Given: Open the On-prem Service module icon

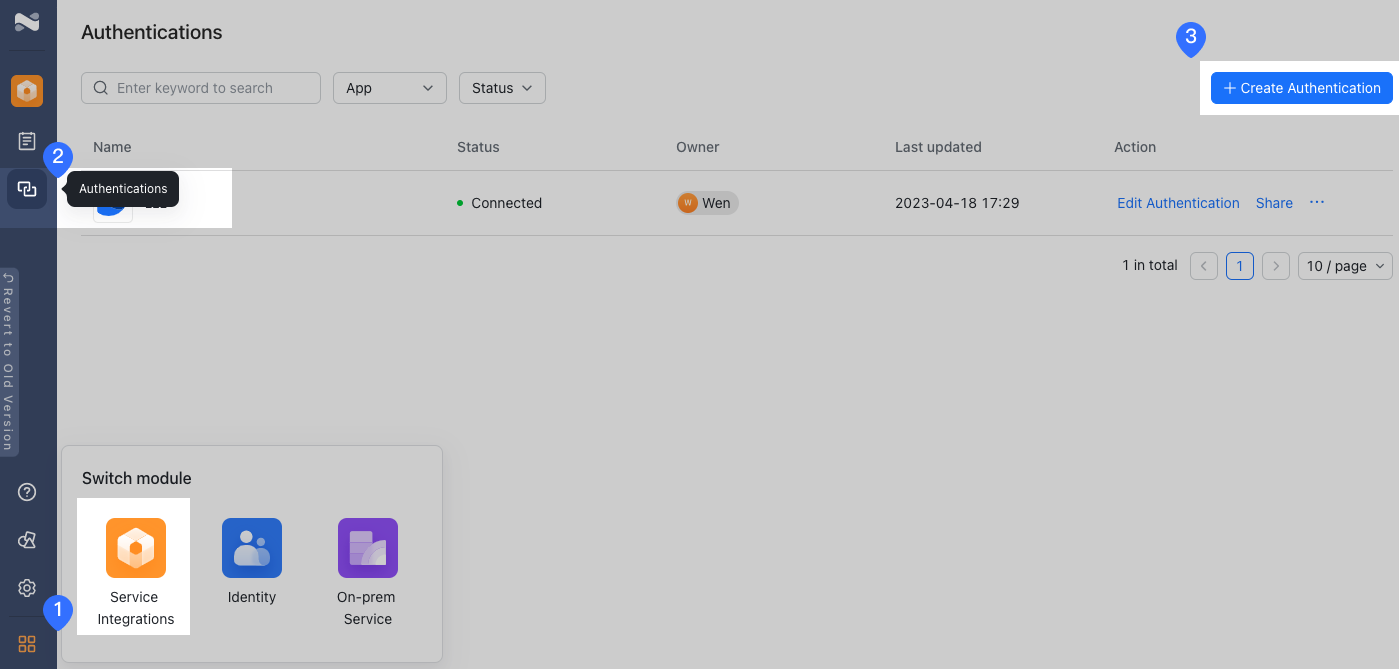Looking at the screenshot, I should click(x=367, y=547).
